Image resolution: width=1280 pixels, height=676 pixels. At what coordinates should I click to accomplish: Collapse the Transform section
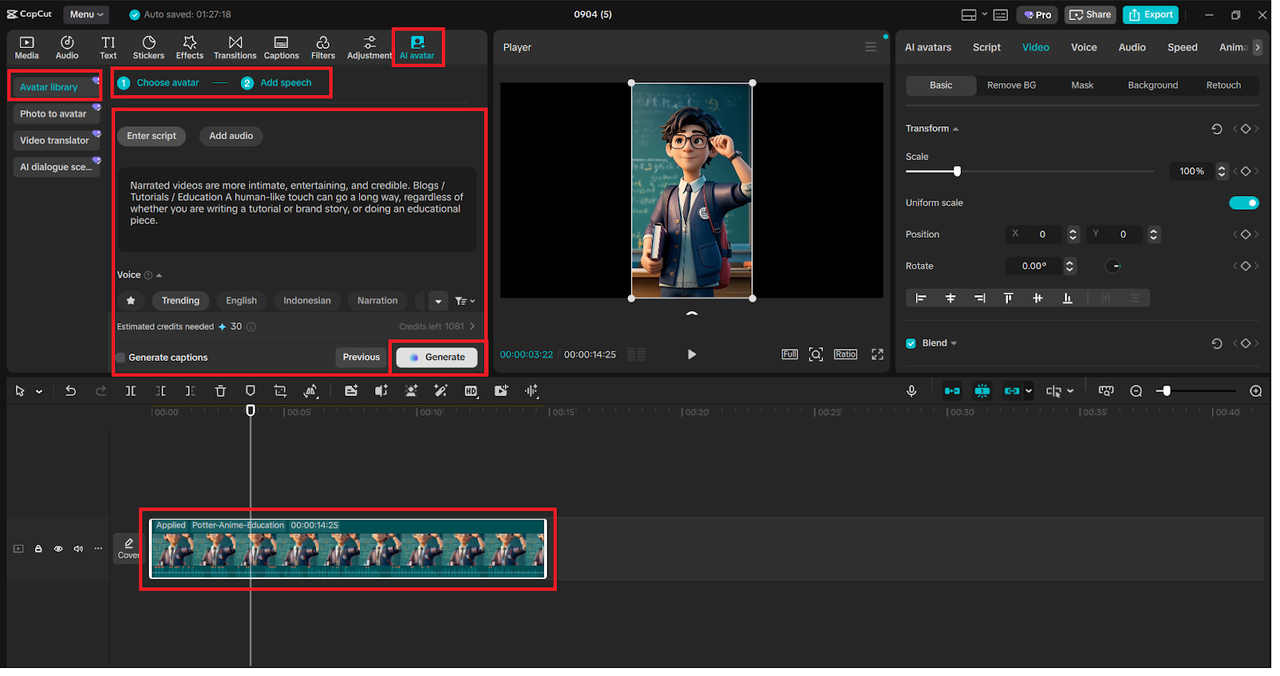tap(955, 129)
